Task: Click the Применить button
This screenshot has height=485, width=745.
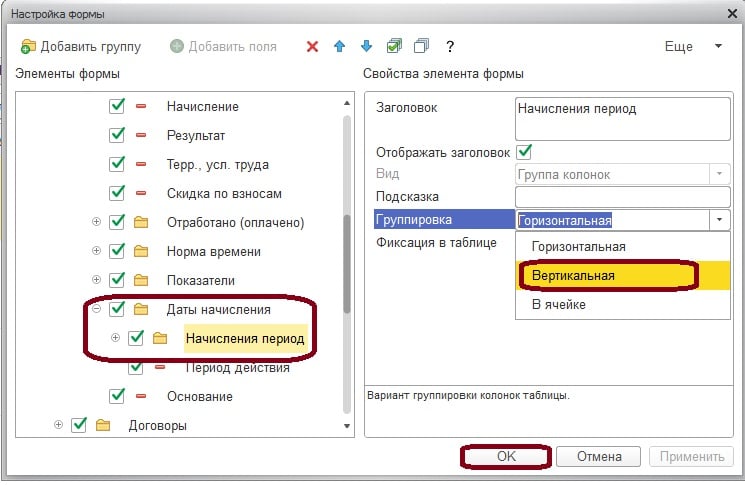Action: 692,456
